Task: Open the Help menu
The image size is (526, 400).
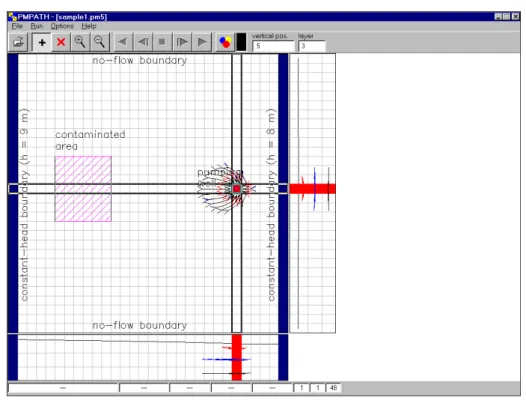Action: pyautogui.click(x=89, y=26)
